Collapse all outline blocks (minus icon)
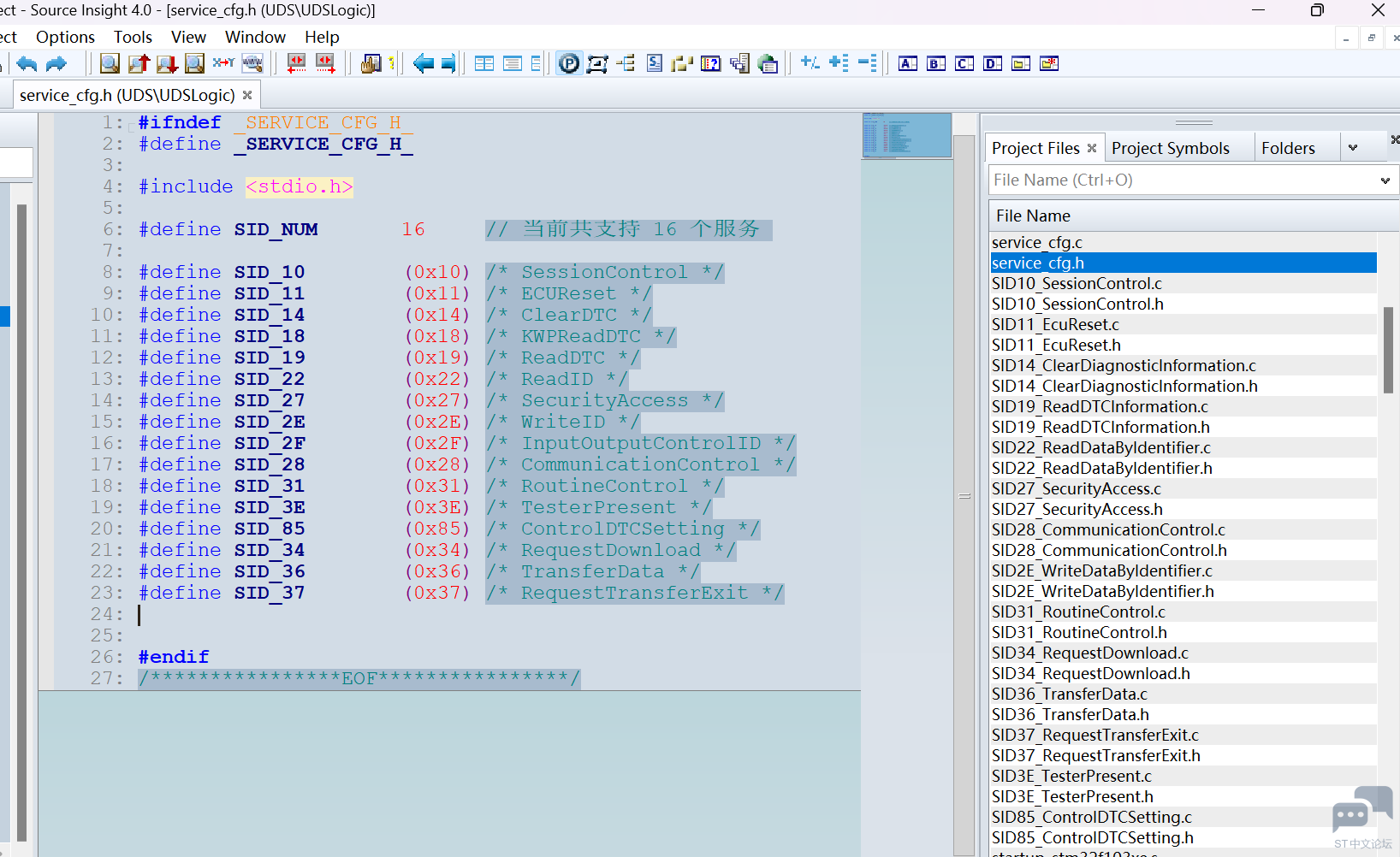1400x857 pixels. click(867, 62)
